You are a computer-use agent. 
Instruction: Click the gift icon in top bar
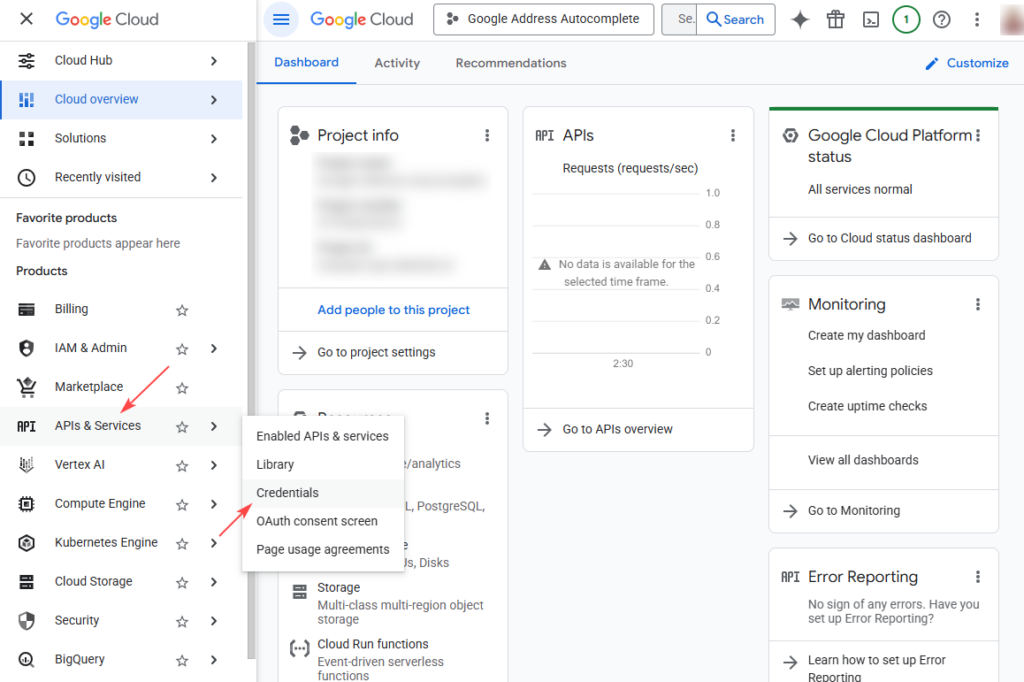point(835,19)
